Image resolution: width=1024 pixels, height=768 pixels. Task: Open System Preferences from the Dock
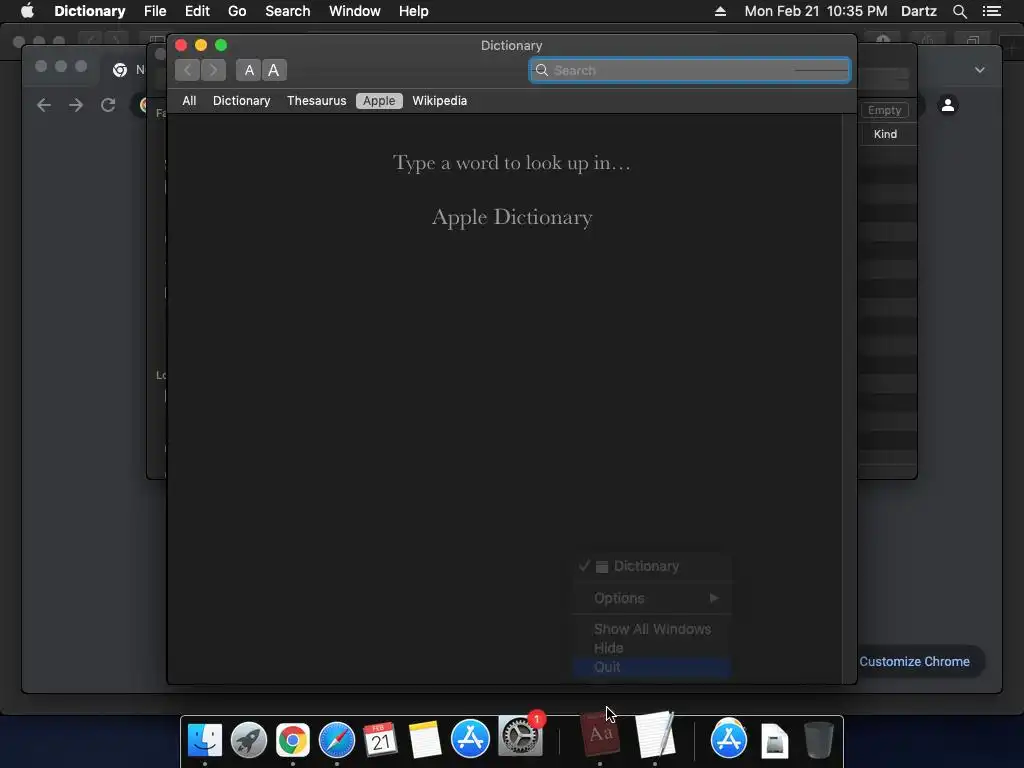(x=520, y=737)
